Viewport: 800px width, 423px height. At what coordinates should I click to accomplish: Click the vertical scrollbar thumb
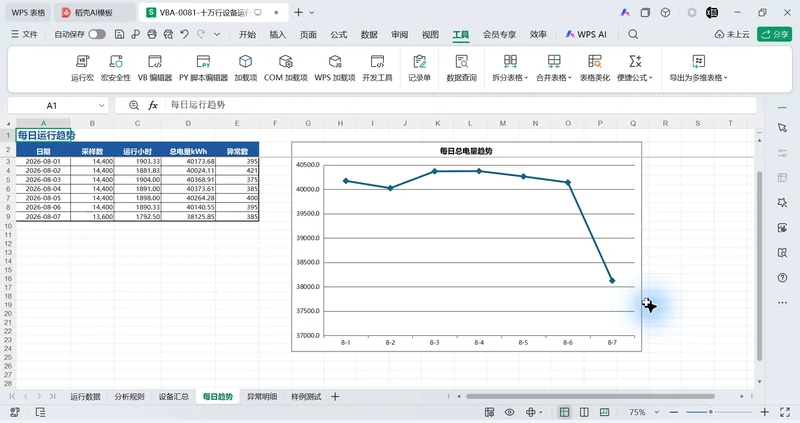pos(759,265)
